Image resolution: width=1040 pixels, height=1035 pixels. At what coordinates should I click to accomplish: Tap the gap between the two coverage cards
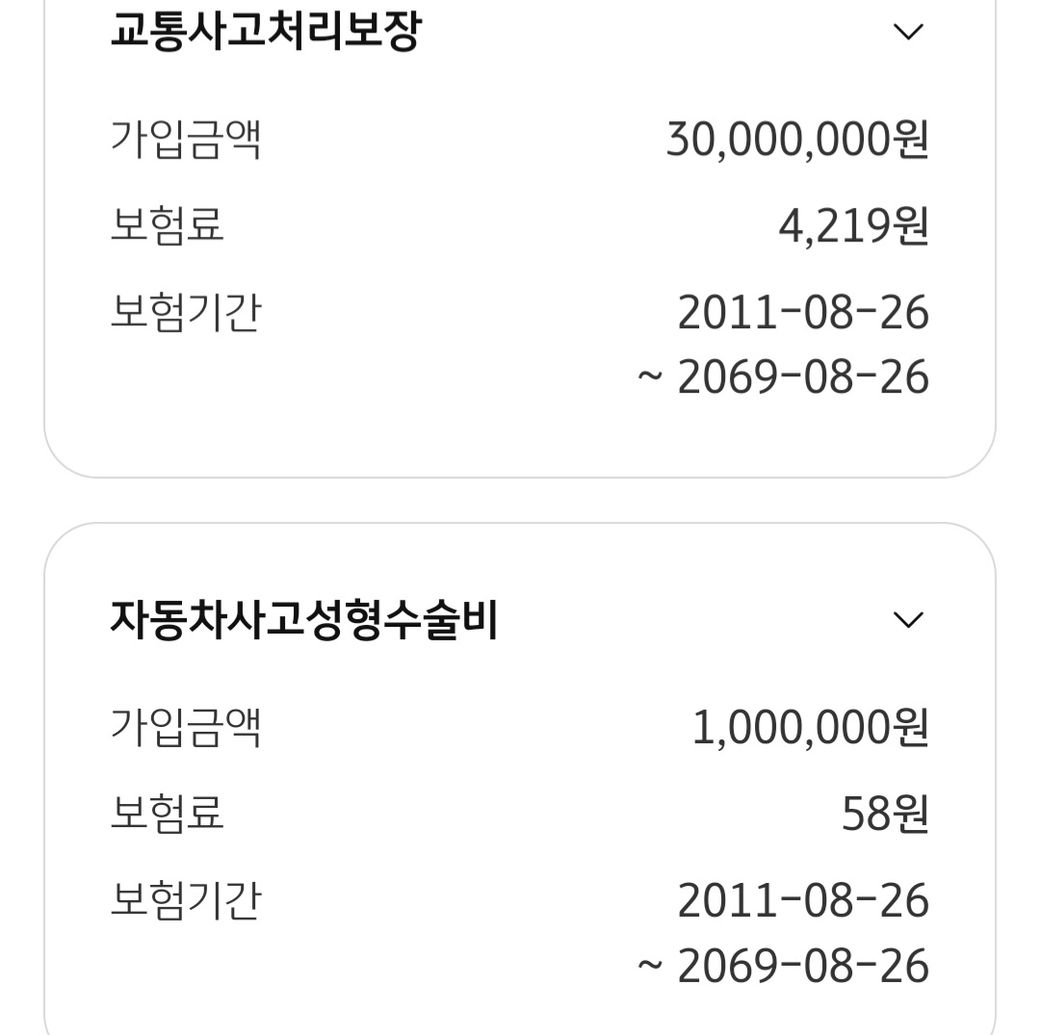pyautogui.click(x=520, y=500)
